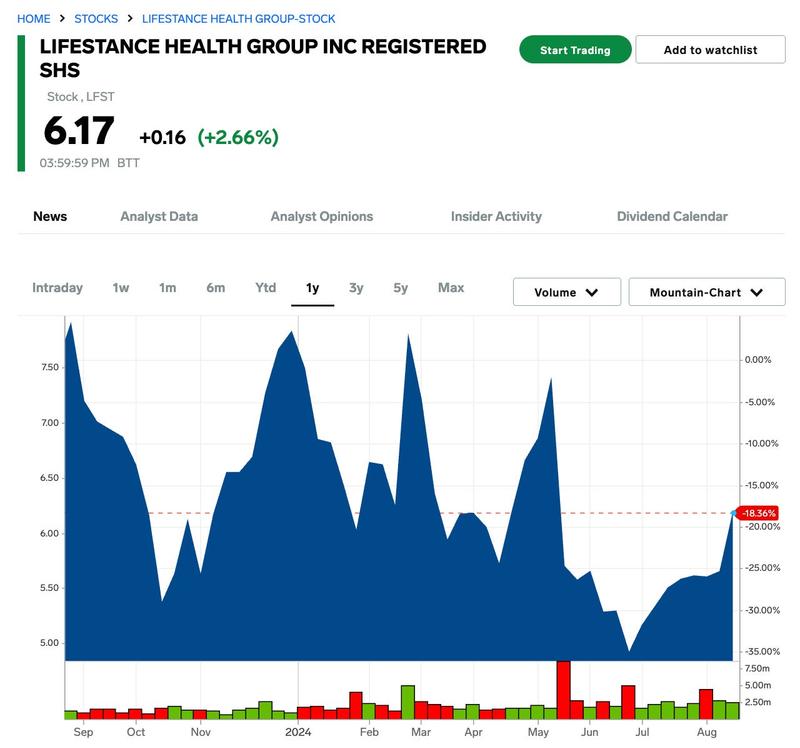Screen dimensions: 800x748
Task: Click Add to watchlist button
Action: [x=710, y=50]
